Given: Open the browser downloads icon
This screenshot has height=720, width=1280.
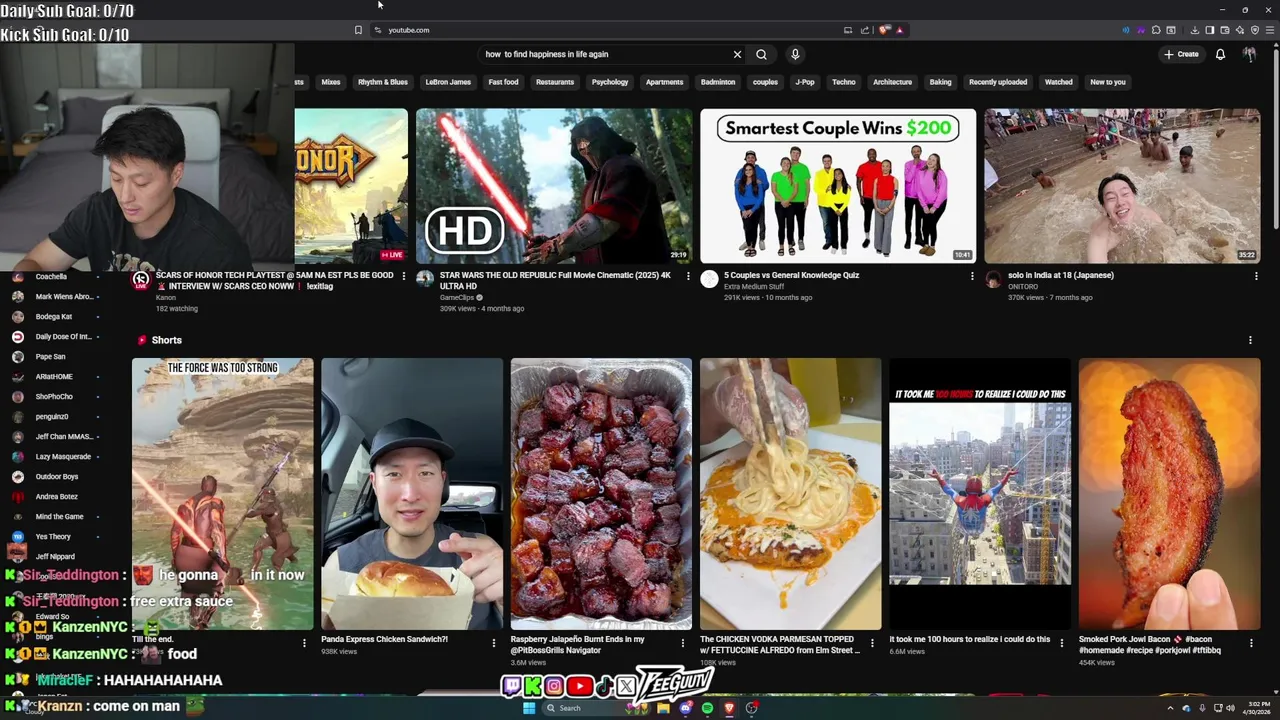Looking at the screenshot, I should pyautogui.click(x=1194, y=30).
